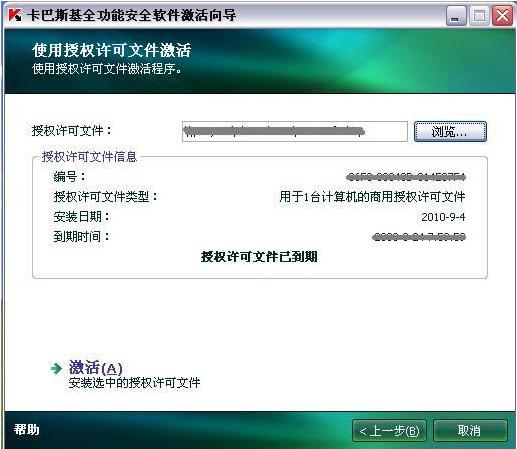Click the greyed-out maximize button
Viewport: 517px width, 449px height.
pos(479,16)
